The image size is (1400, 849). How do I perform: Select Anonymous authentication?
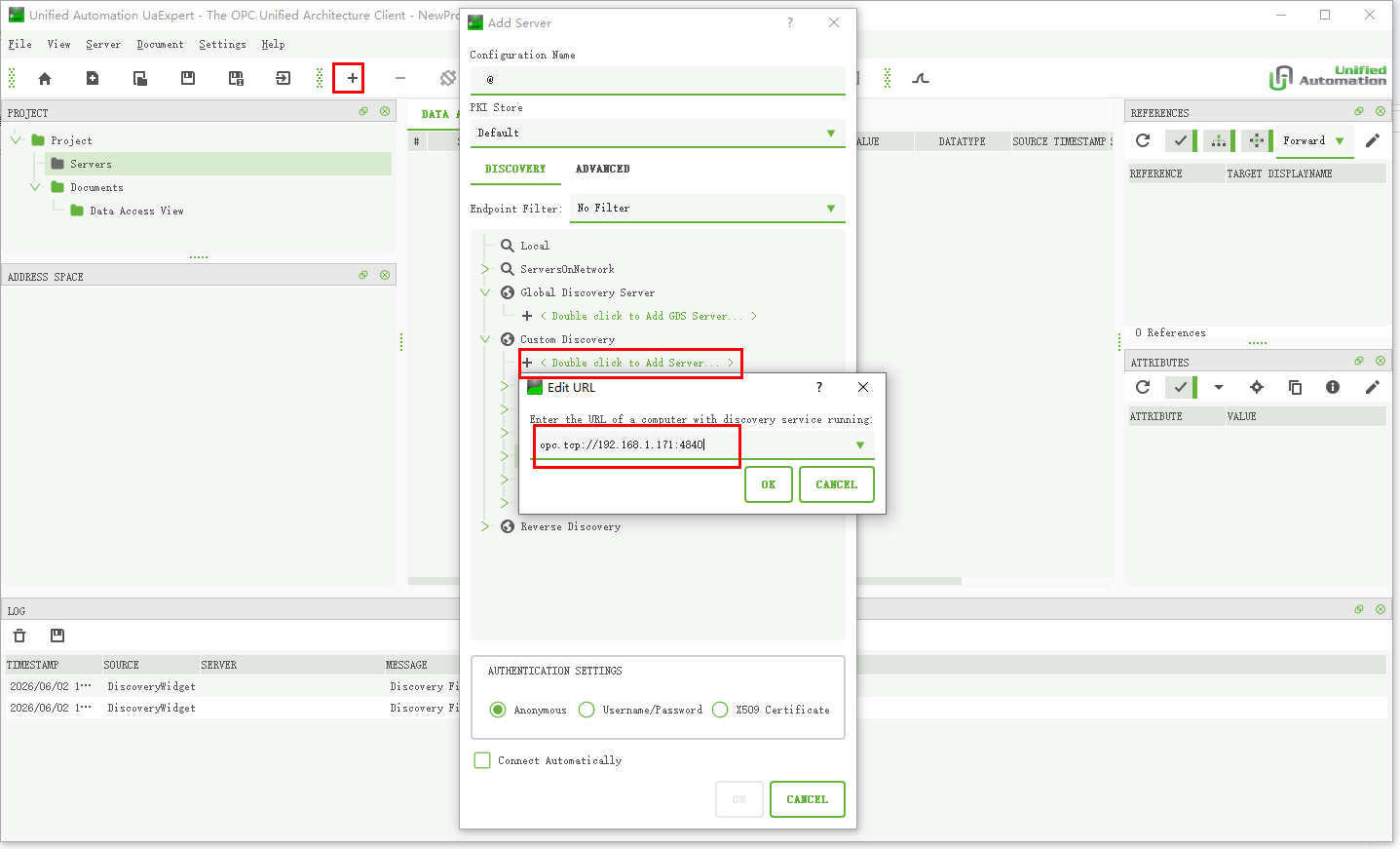(498, 710)
